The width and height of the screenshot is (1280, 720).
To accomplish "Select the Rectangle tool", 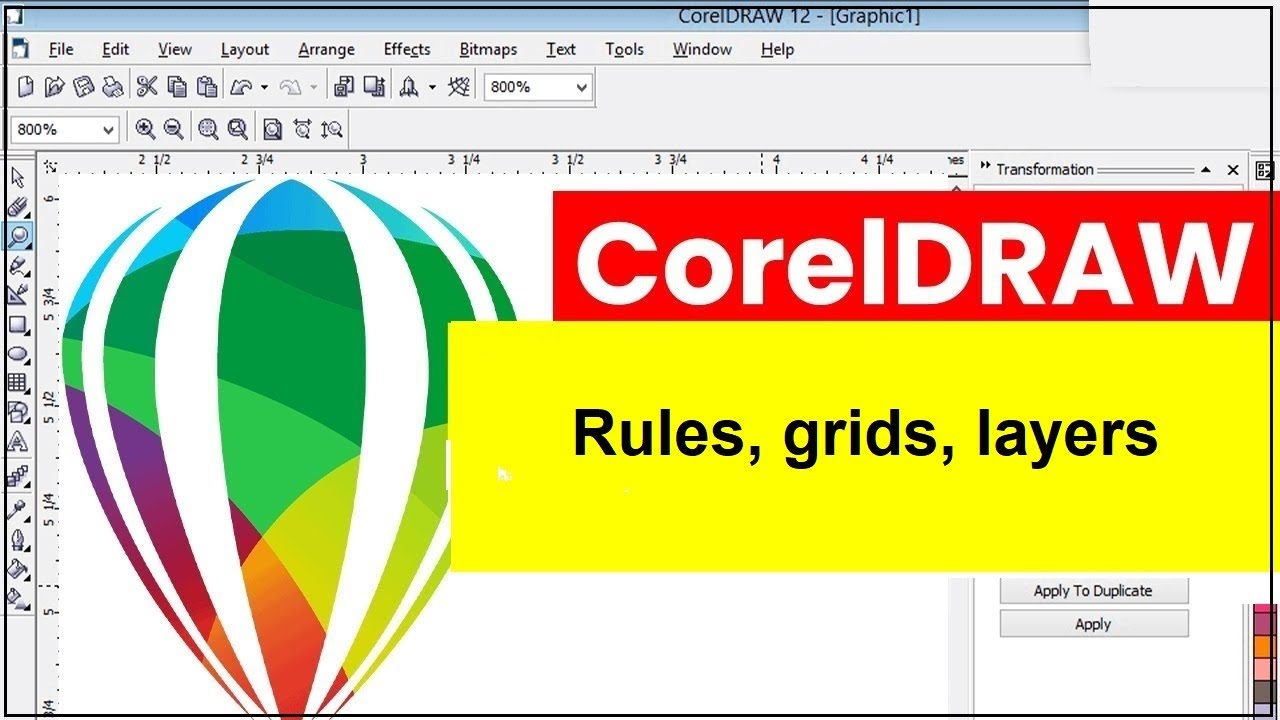I will [18, 324].
